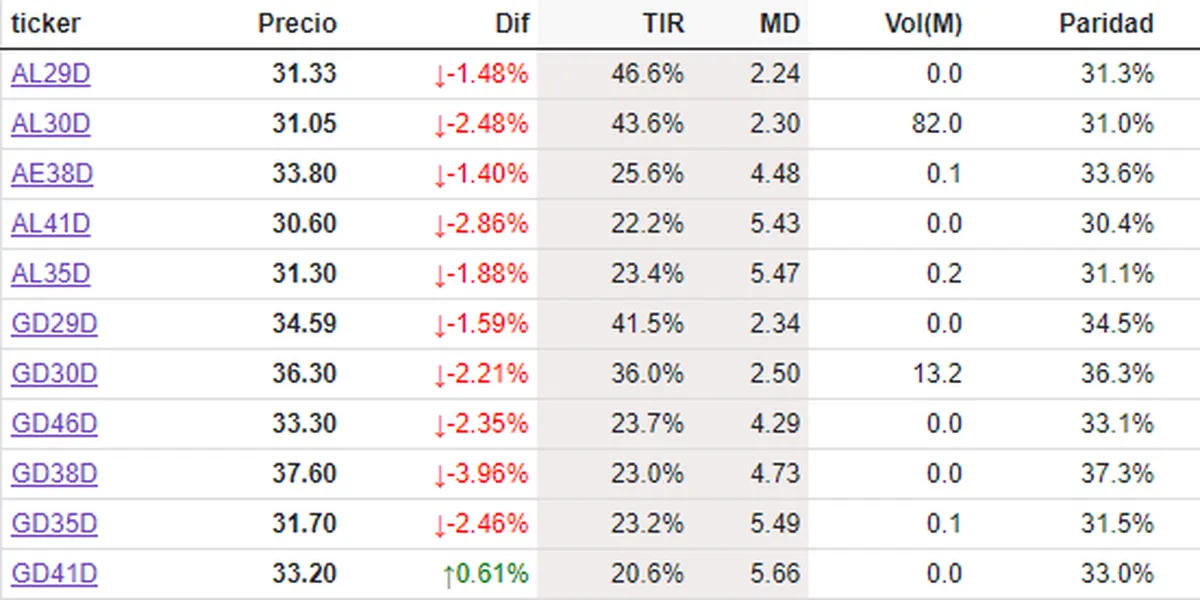Image resolution: width=1200 pixels, height=600 pixels.
Task: Select the MD column header
Action: [x=780, y=24]
